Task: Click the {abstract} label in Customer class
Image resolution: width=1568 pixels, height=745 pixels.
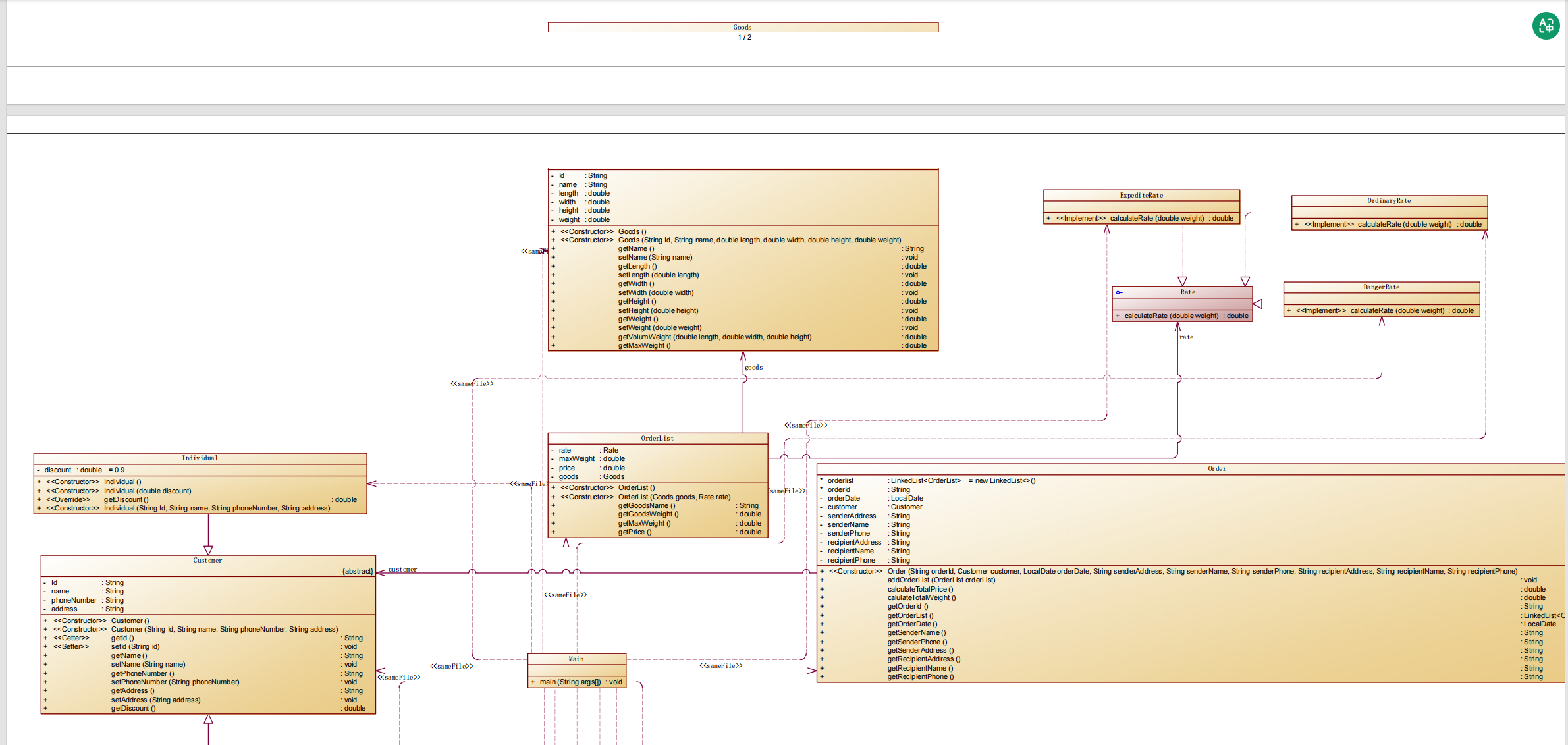Action: [357, 571]
